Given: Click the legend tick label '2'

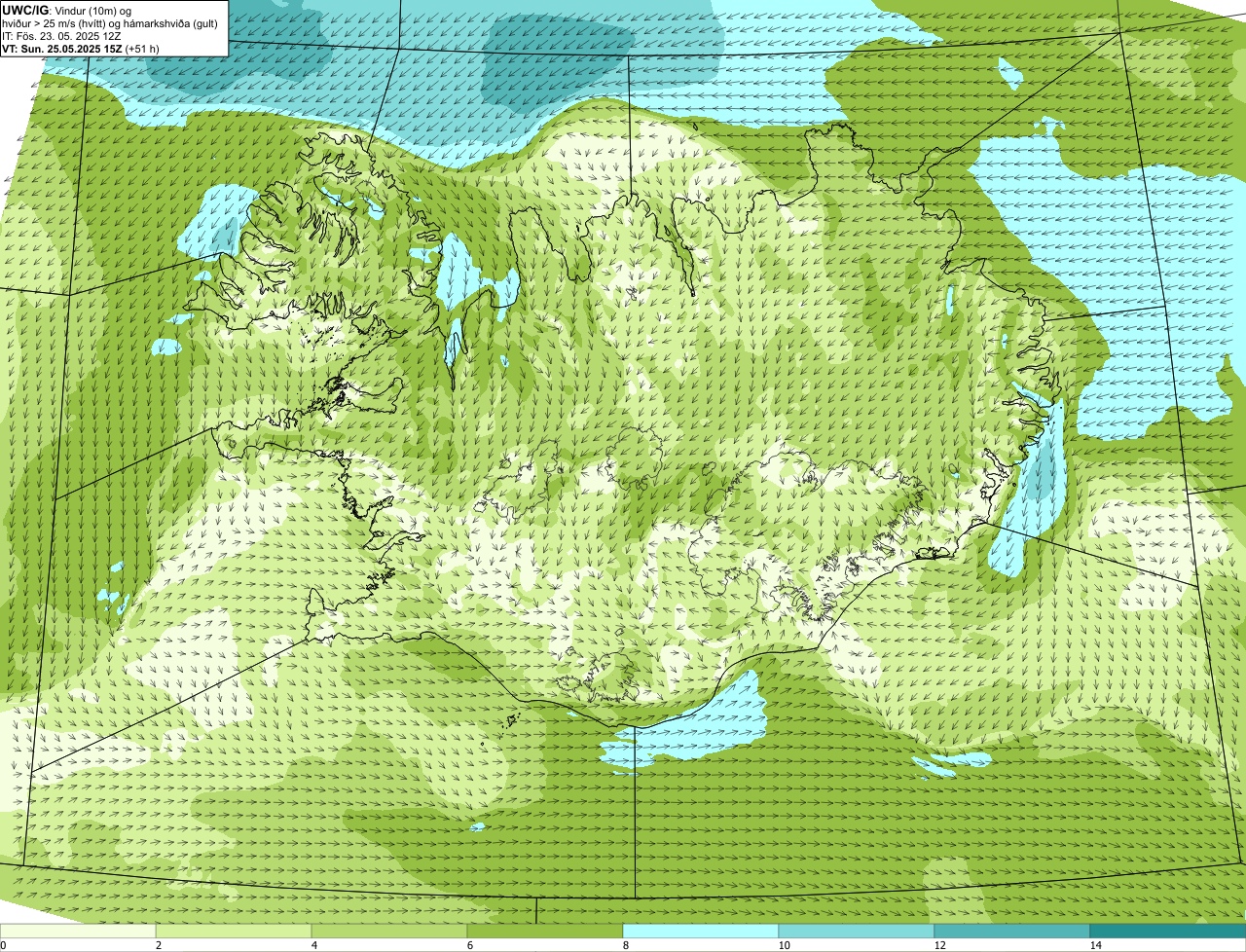Looking at the screenshot, I should click(x=158, y=945).
